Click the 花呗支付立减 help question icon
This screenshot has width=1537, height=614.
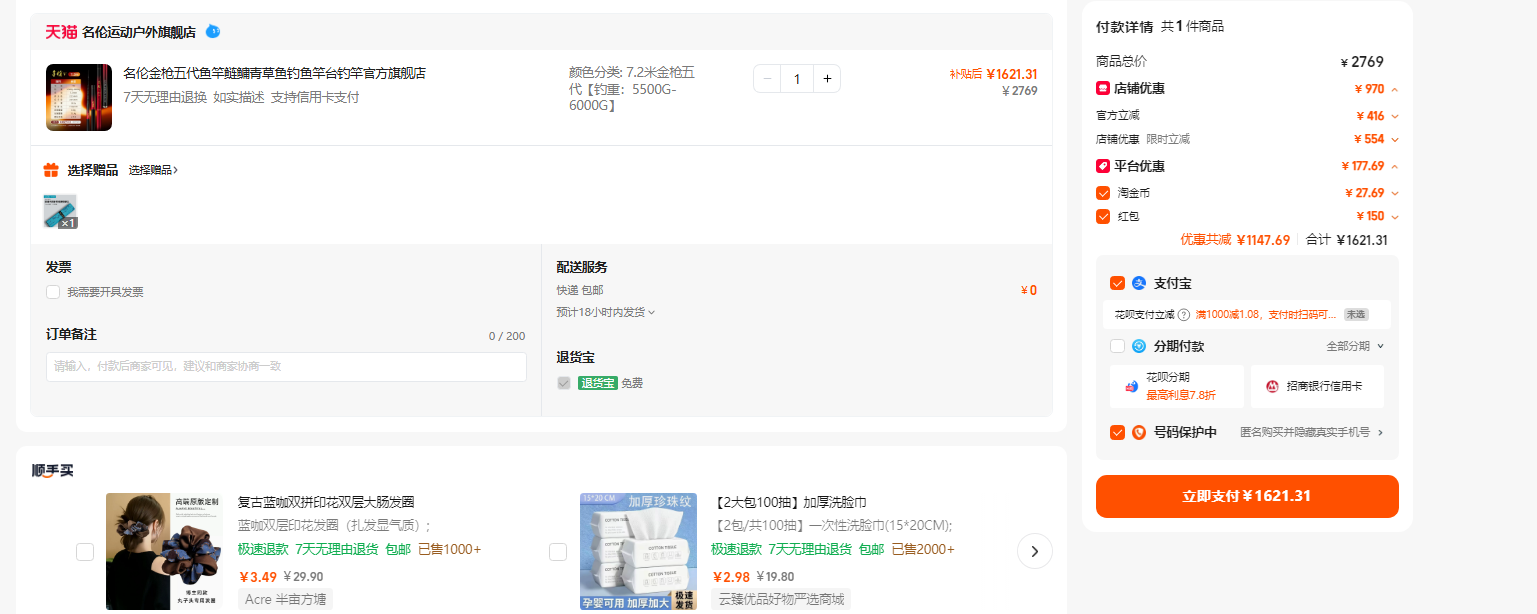point(1184,315)
